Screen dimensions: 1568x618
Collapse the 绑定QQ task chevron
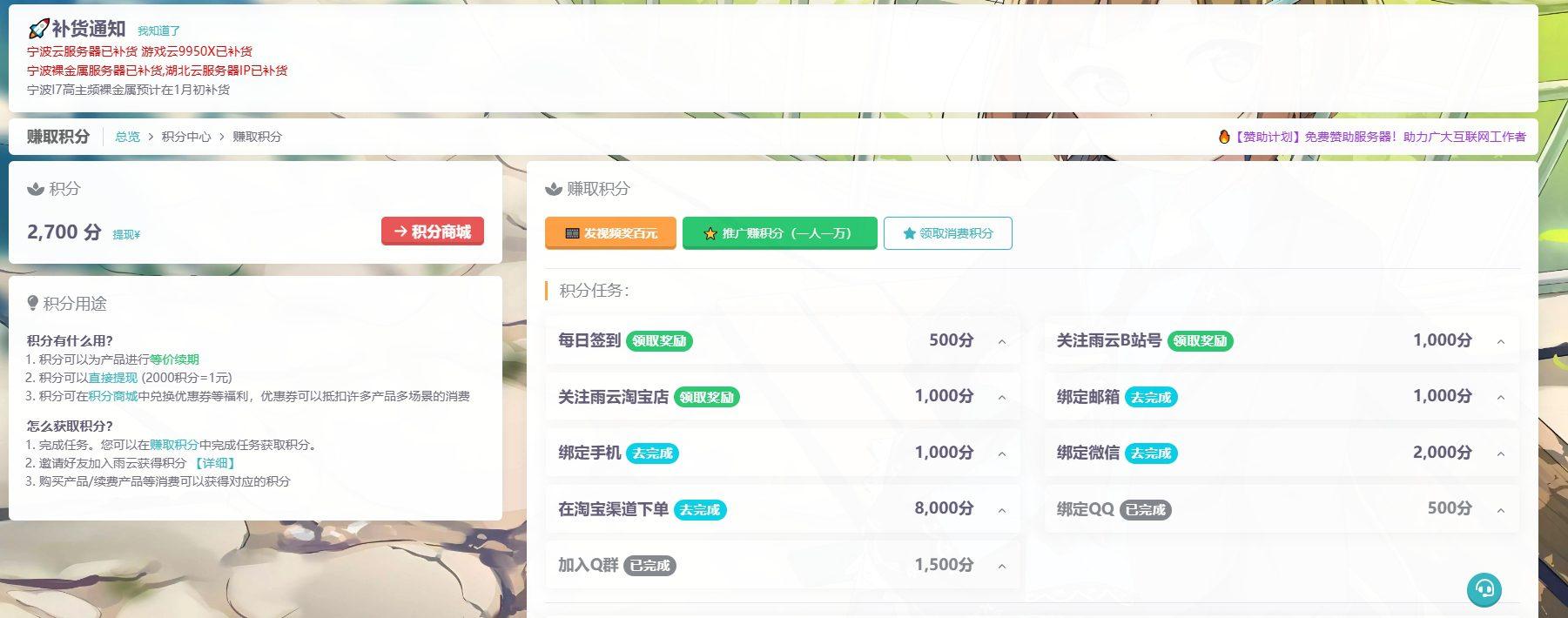[x=1501, y=510]
